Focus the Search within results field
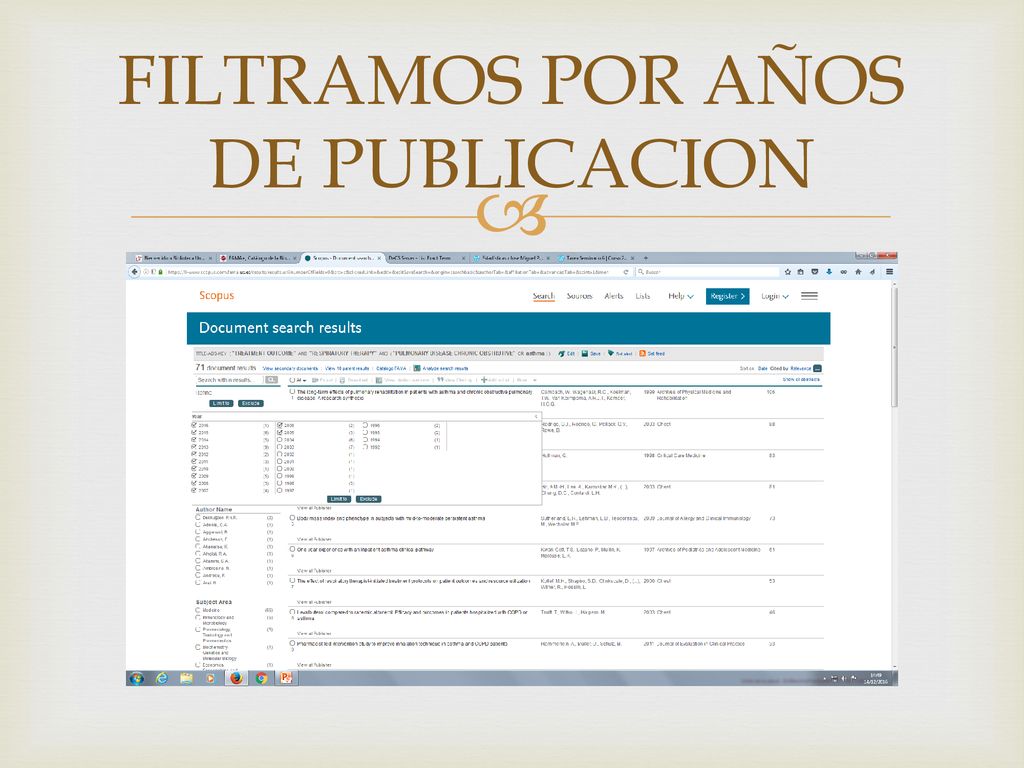The height and width of the screenshot is (768, 1024). pyautogui.click(x=229, y=379)
